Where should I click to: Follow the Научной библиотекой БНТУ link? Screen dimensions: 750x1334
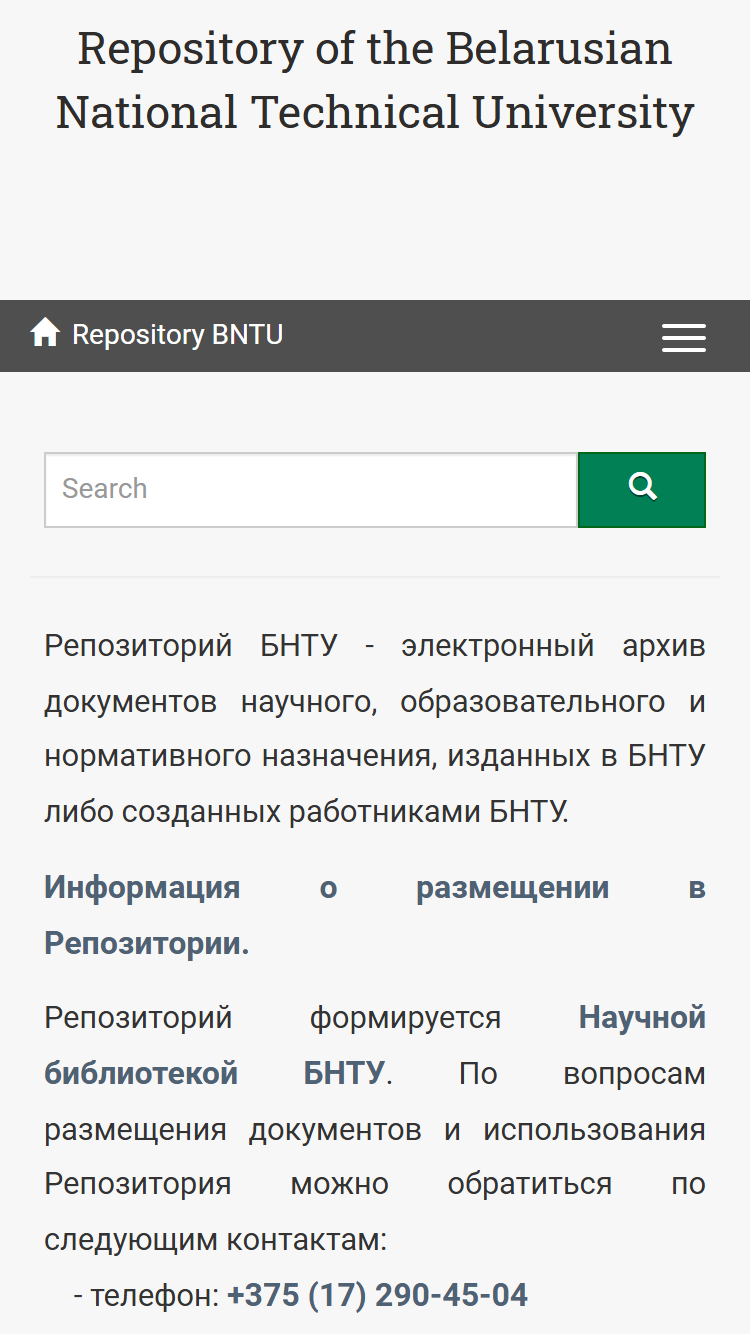tap(375, 1045)
